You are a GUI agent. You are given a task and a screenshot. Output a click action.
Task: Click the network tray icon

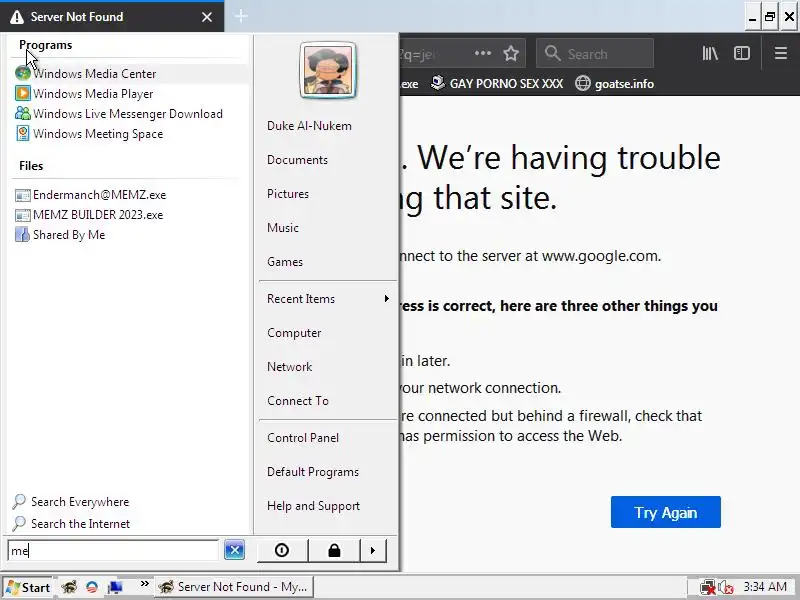pos(708,587)
